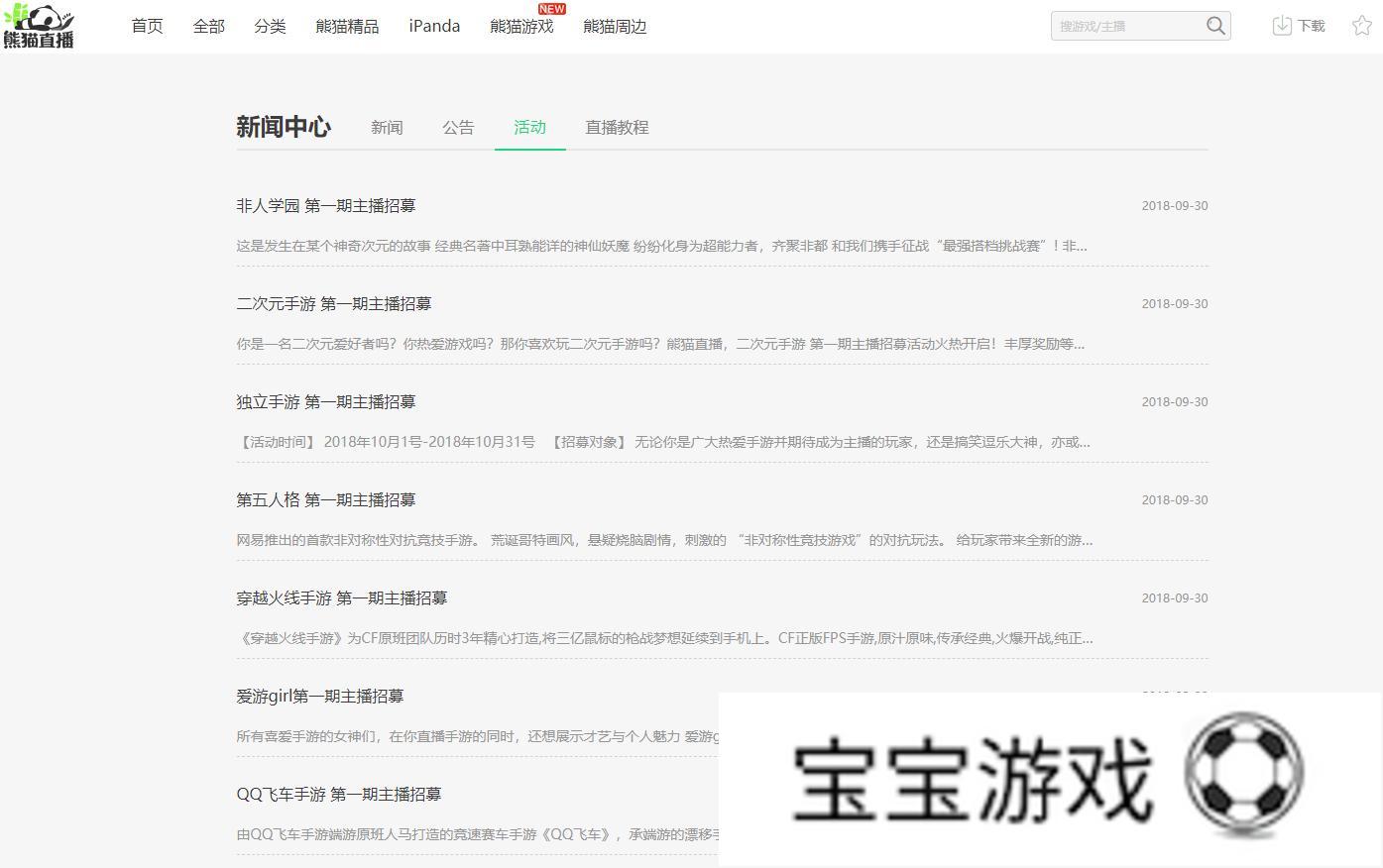
Task: Open the 全部 navigation item
Action: pos(208,27)
